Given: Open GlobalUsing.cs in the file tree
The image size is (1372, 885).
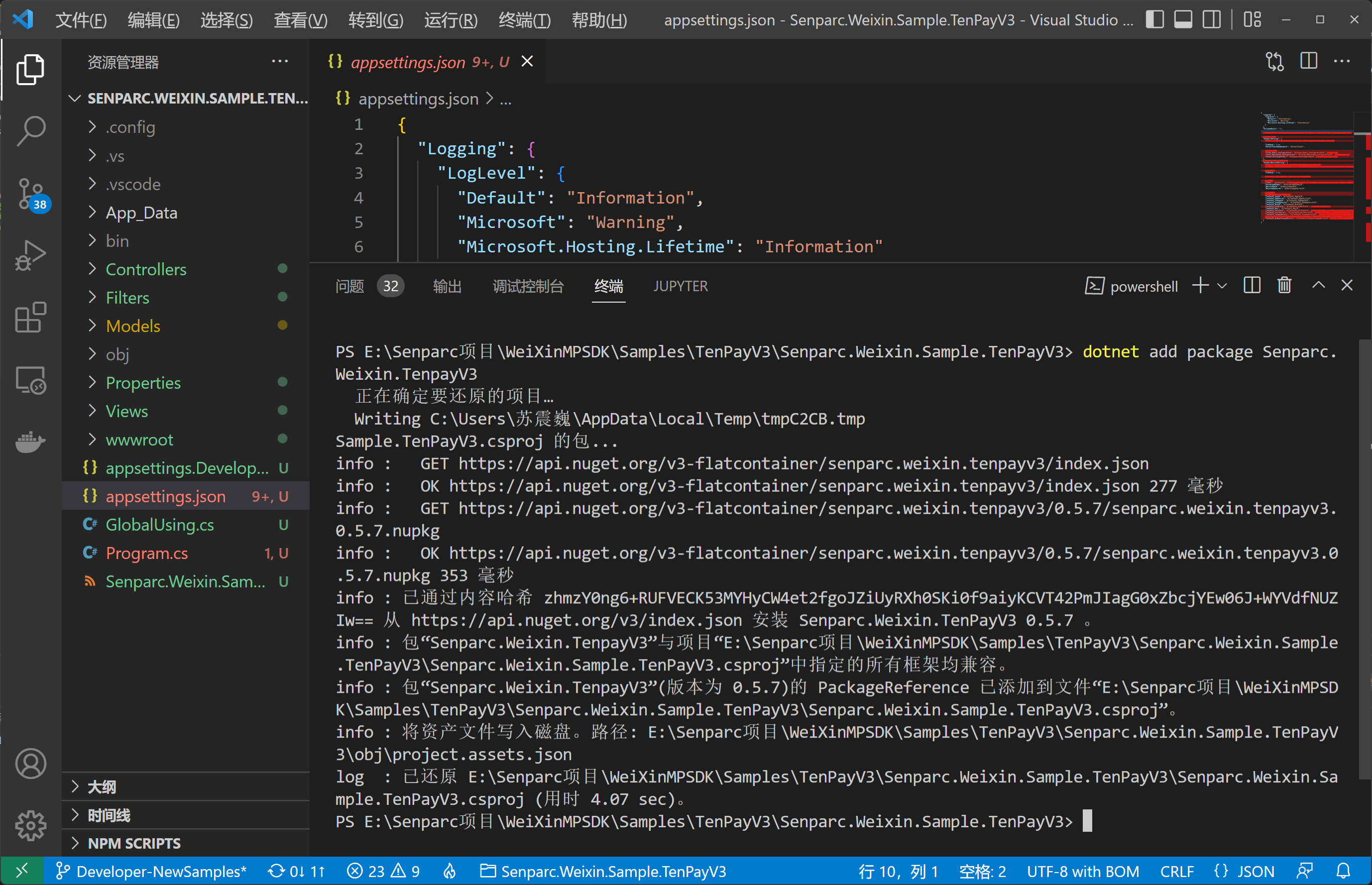Looking at the screenshot, I should click(186, 525).
